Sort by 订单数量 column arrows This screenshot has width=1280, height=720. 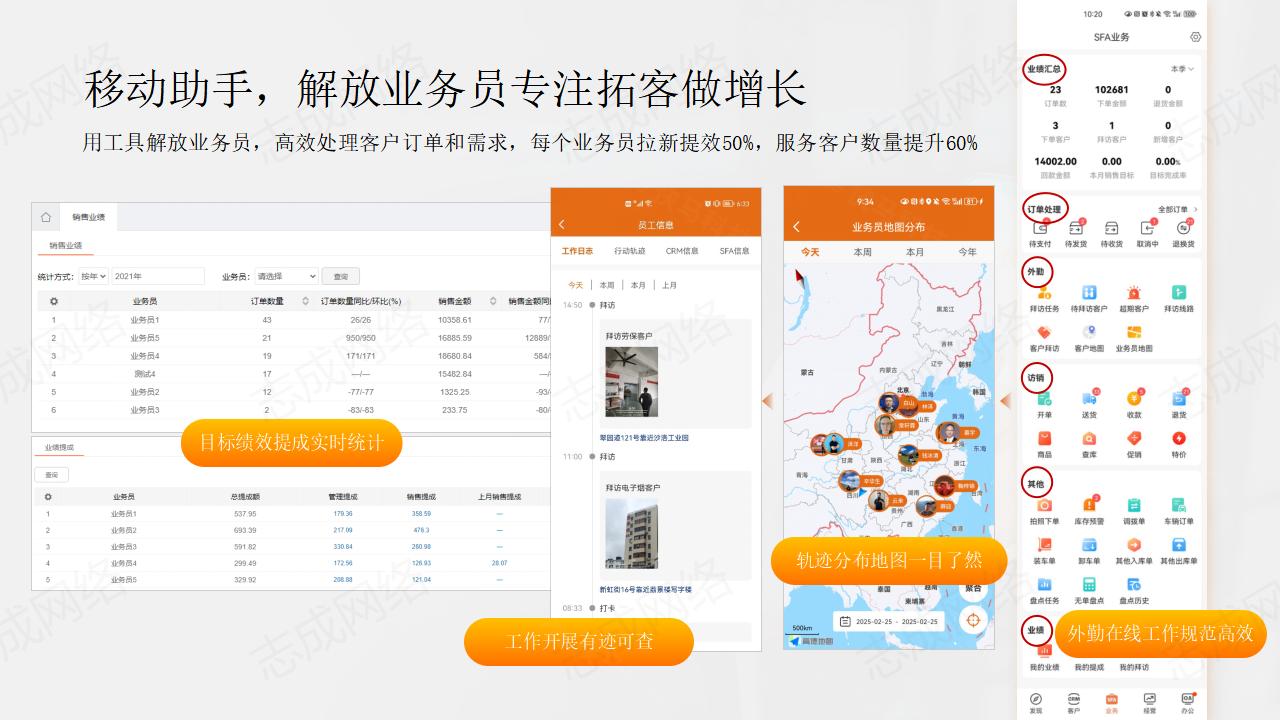305,301
